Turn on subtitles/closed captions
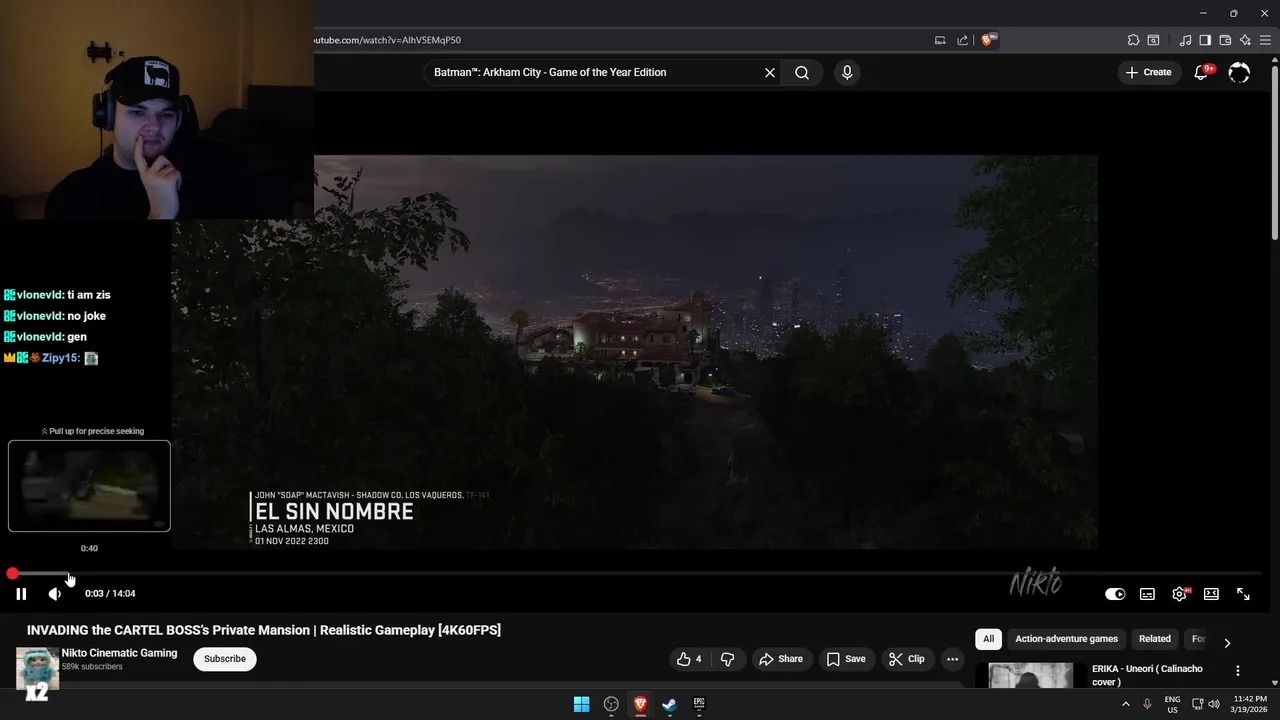This screenshot has height=720, width=1280. point(1147,594)
